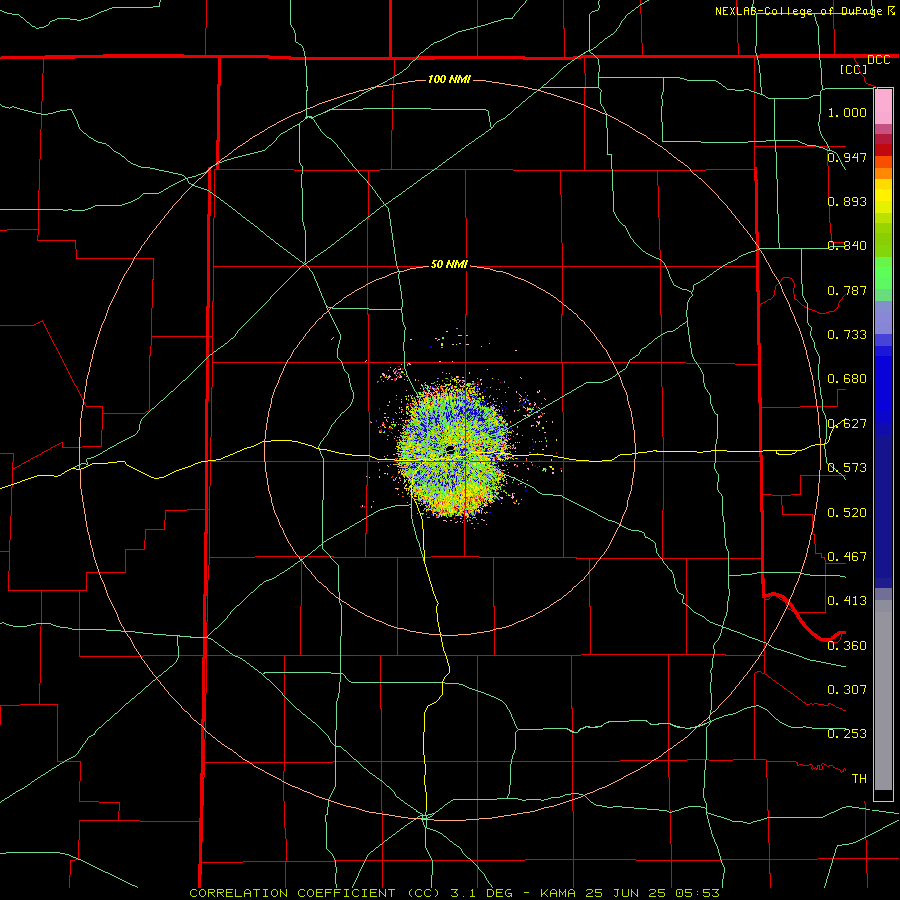The height and width of the screenshot is (900, 900).
Task: Click the black radar site dot at center
Action: pos(450,449)
